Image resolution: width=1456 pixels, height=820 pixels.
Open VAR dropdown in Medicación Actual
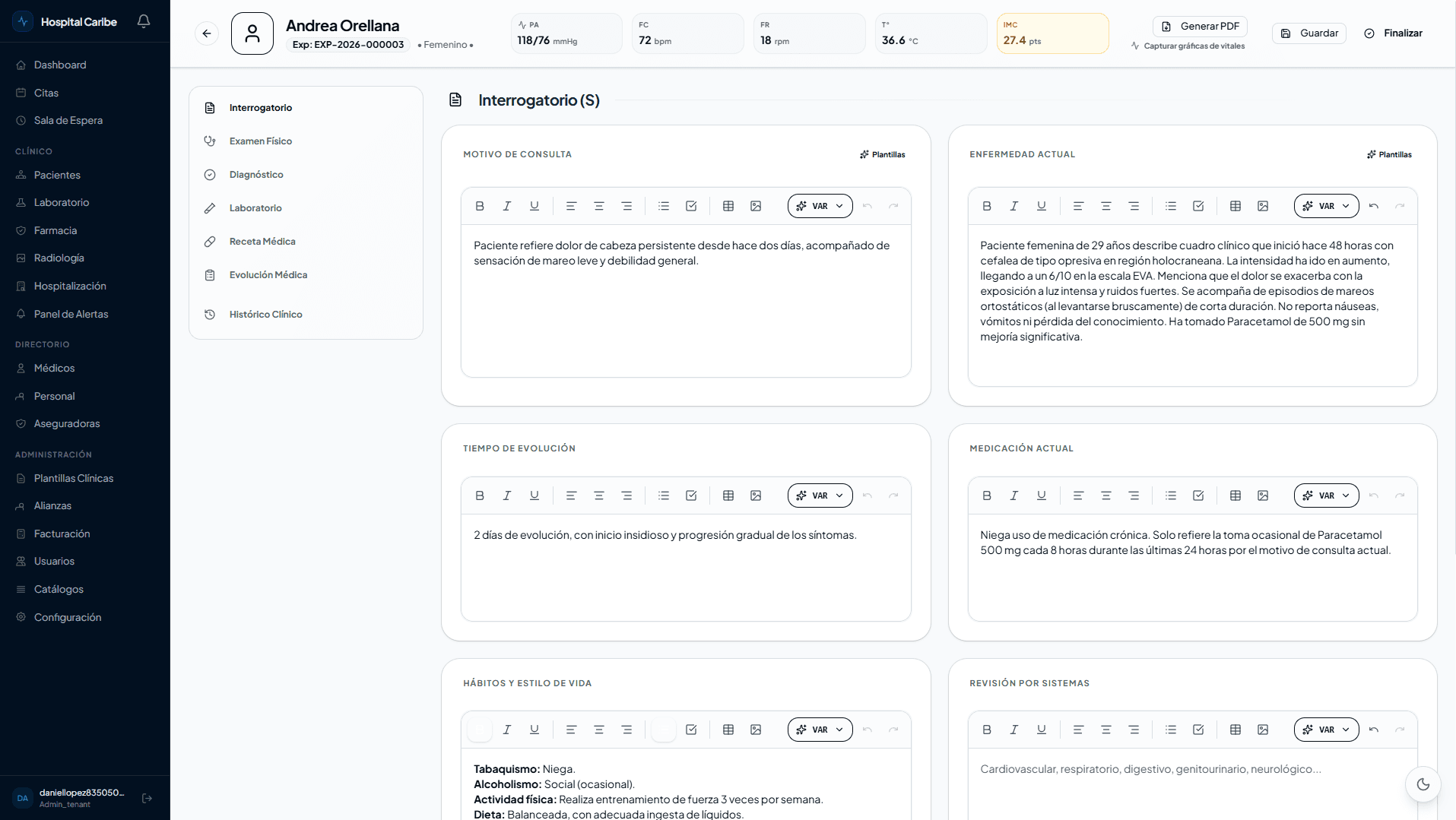click(x=1327, y=495)
